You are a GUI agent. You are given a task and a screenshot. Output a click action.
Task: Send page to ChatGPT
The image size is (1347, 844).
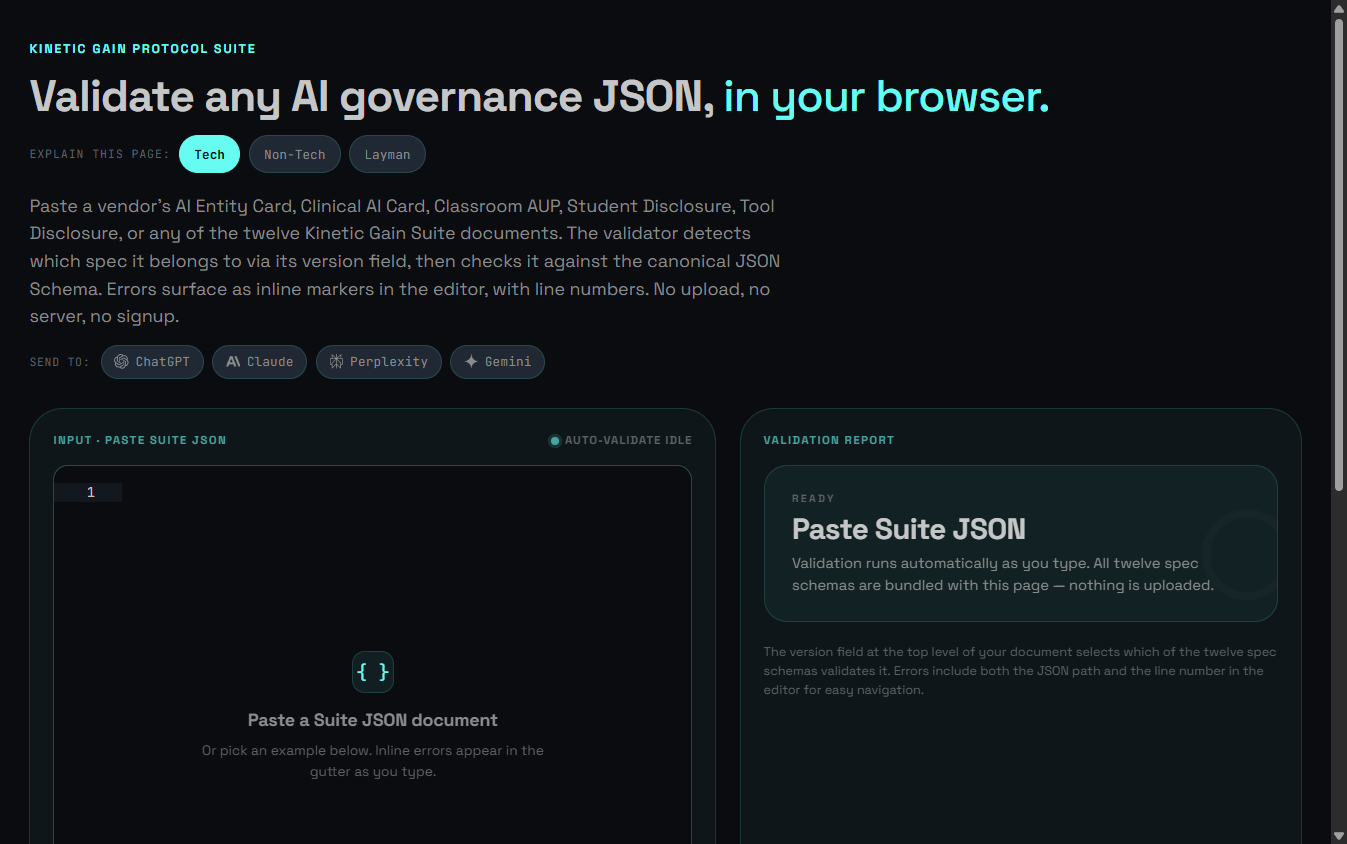tap(152, 362)
